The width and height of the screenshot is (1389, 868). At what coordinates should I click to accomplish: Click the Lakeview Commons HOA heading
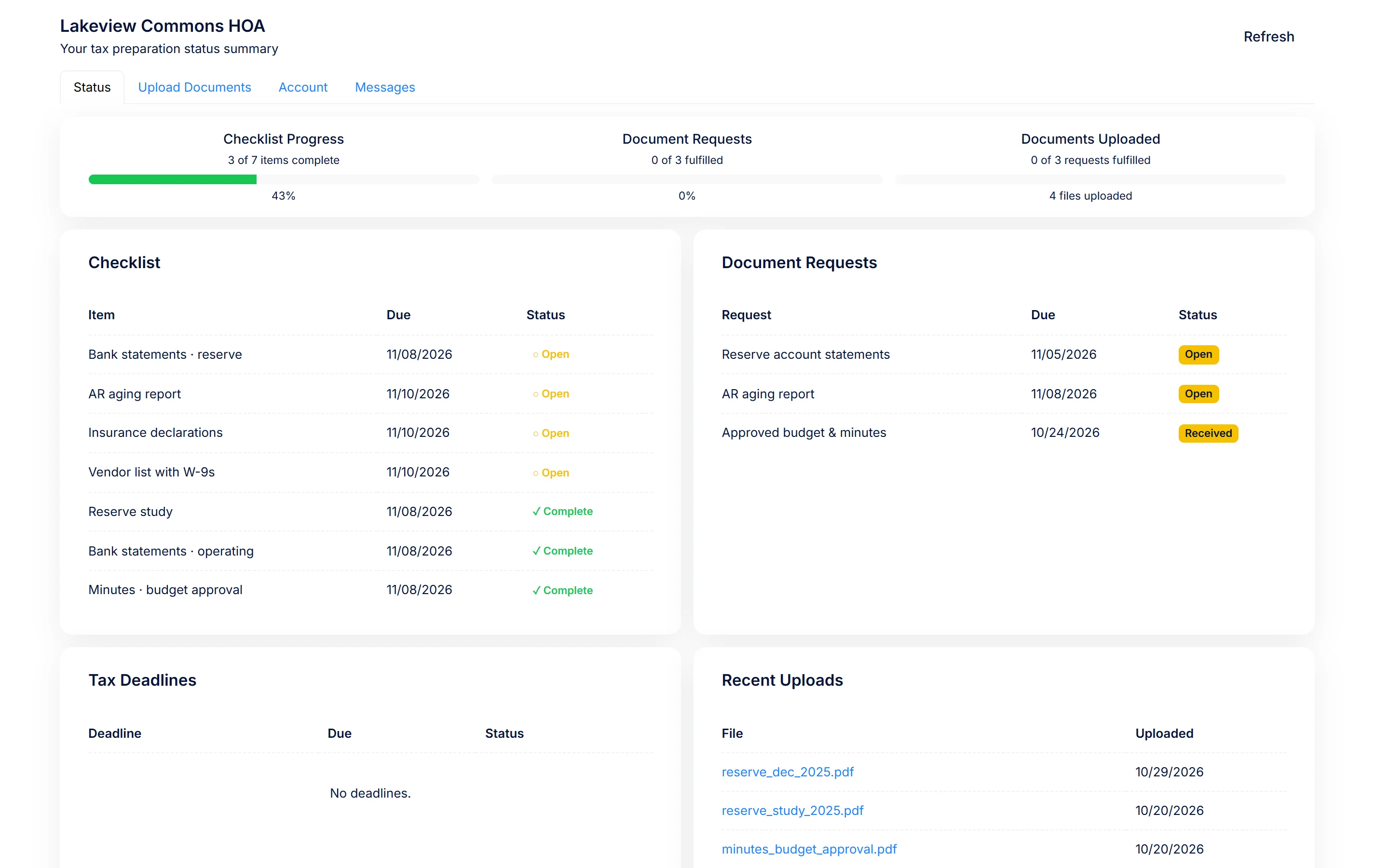pos(163,26)
